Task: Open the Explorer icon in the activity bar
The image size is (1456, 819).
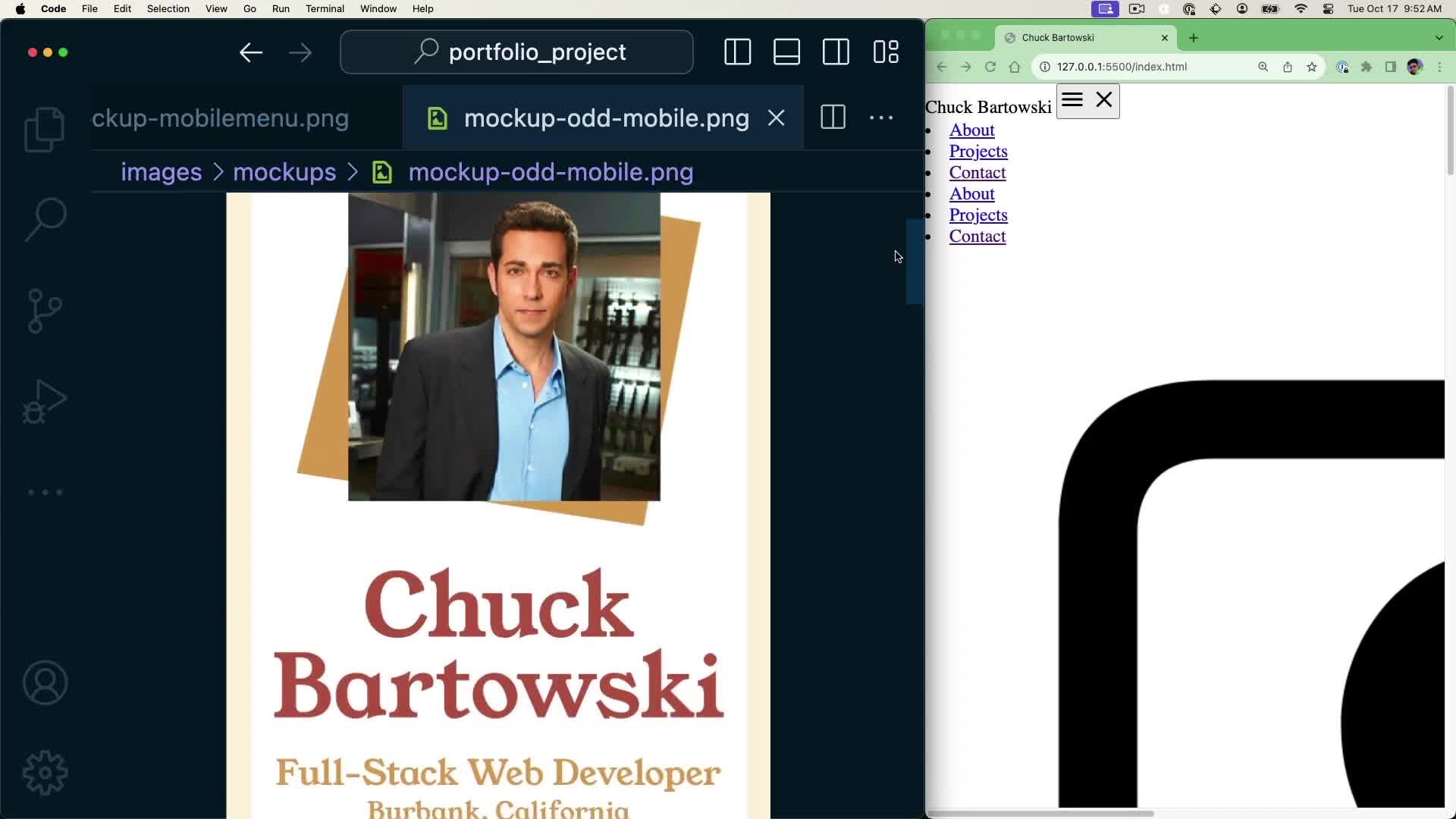Action: tap(43, 129)
